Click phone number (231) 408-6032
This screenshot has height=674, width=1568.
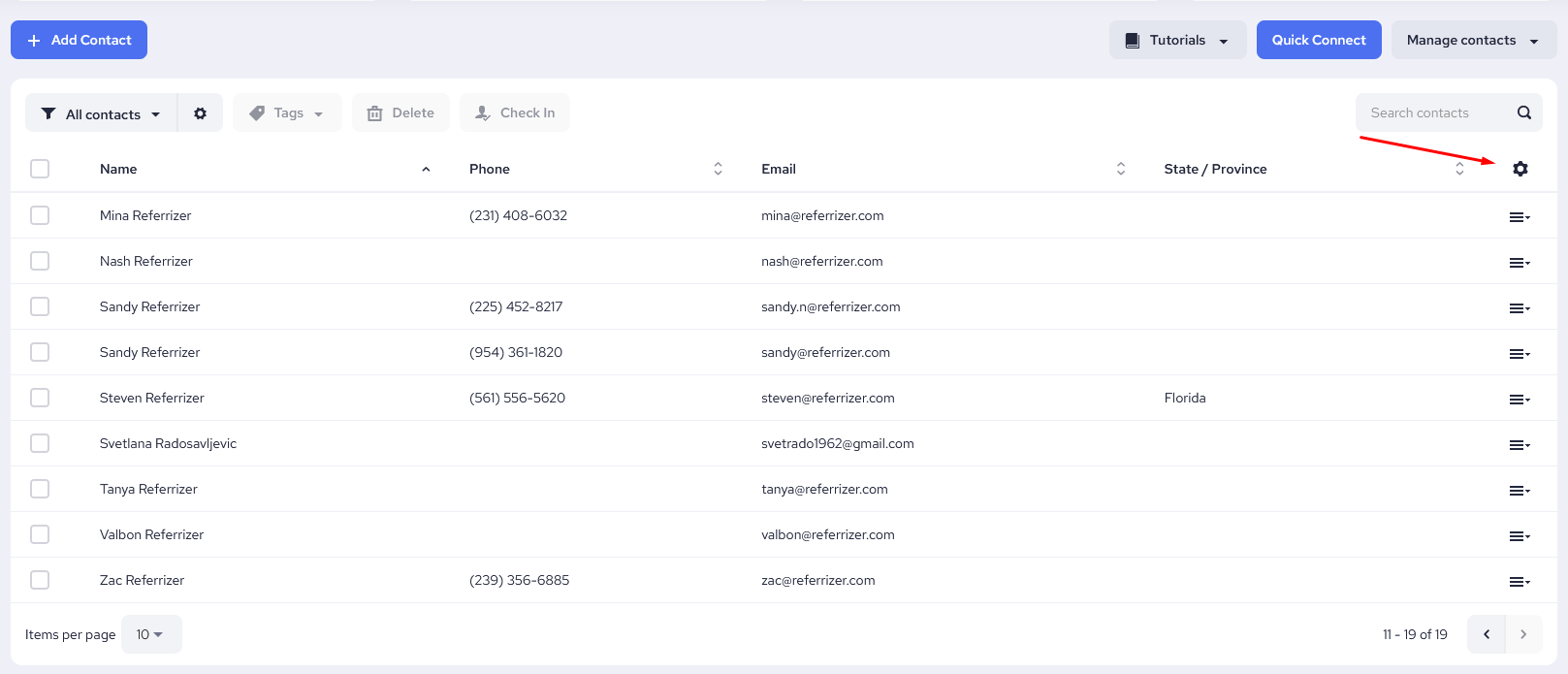(518, 215)
